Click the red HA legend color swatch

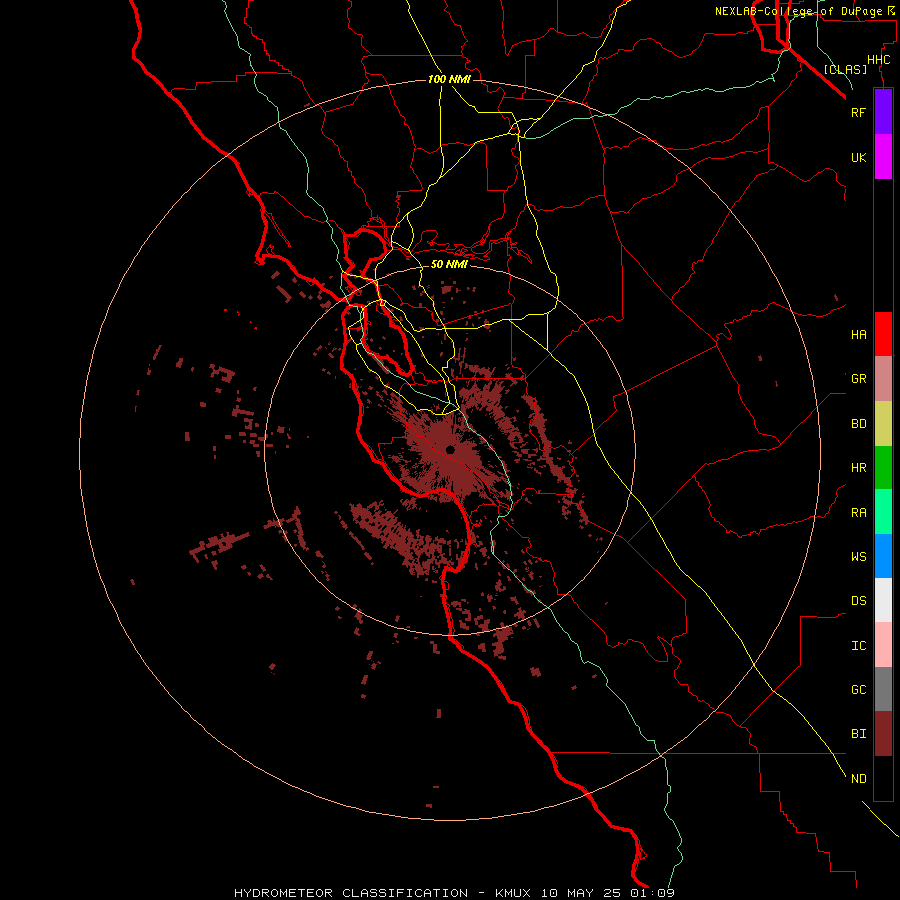(x=883, y=334)
